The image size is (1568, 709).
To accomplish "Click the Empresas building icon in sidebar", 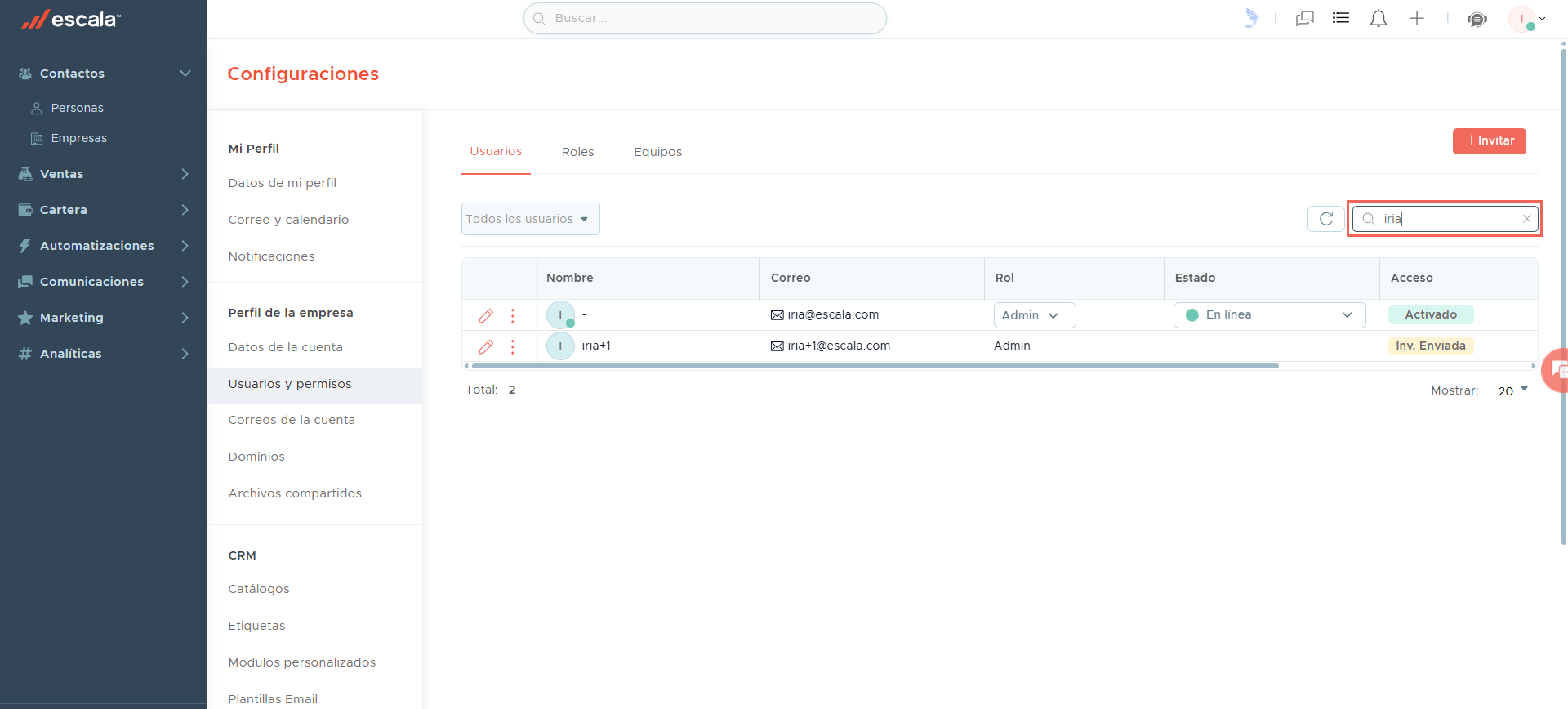I will 37,138.
